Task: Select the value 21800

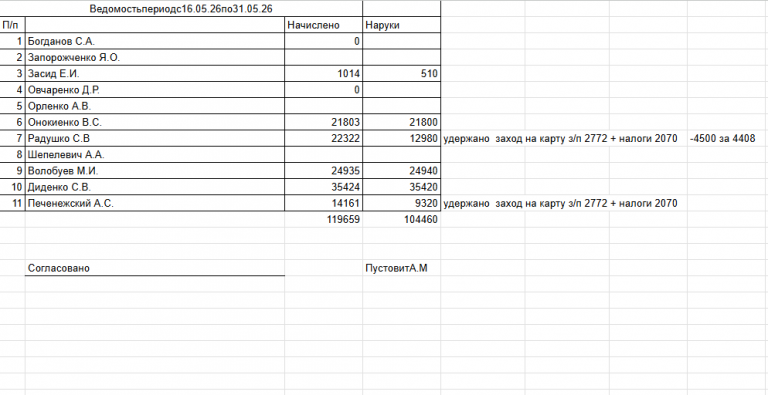Action: click(x=402, y=122)
